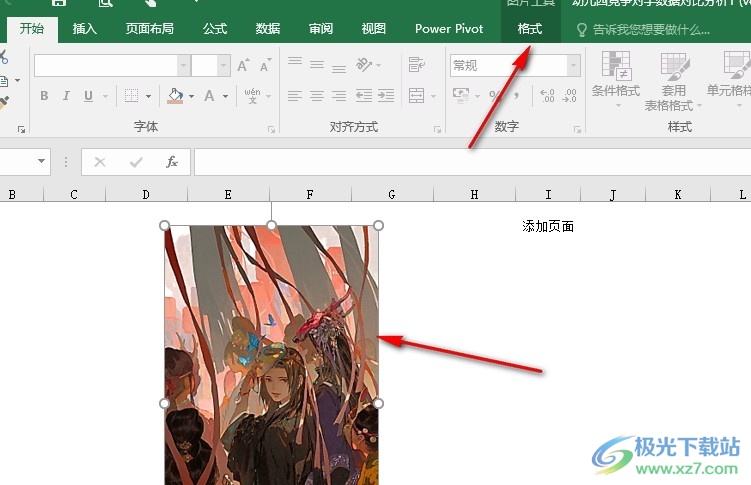Image resolution: width=751 pixels, height=485 pixels.
Task: Increase font size
Action: [x=243, y=65]
